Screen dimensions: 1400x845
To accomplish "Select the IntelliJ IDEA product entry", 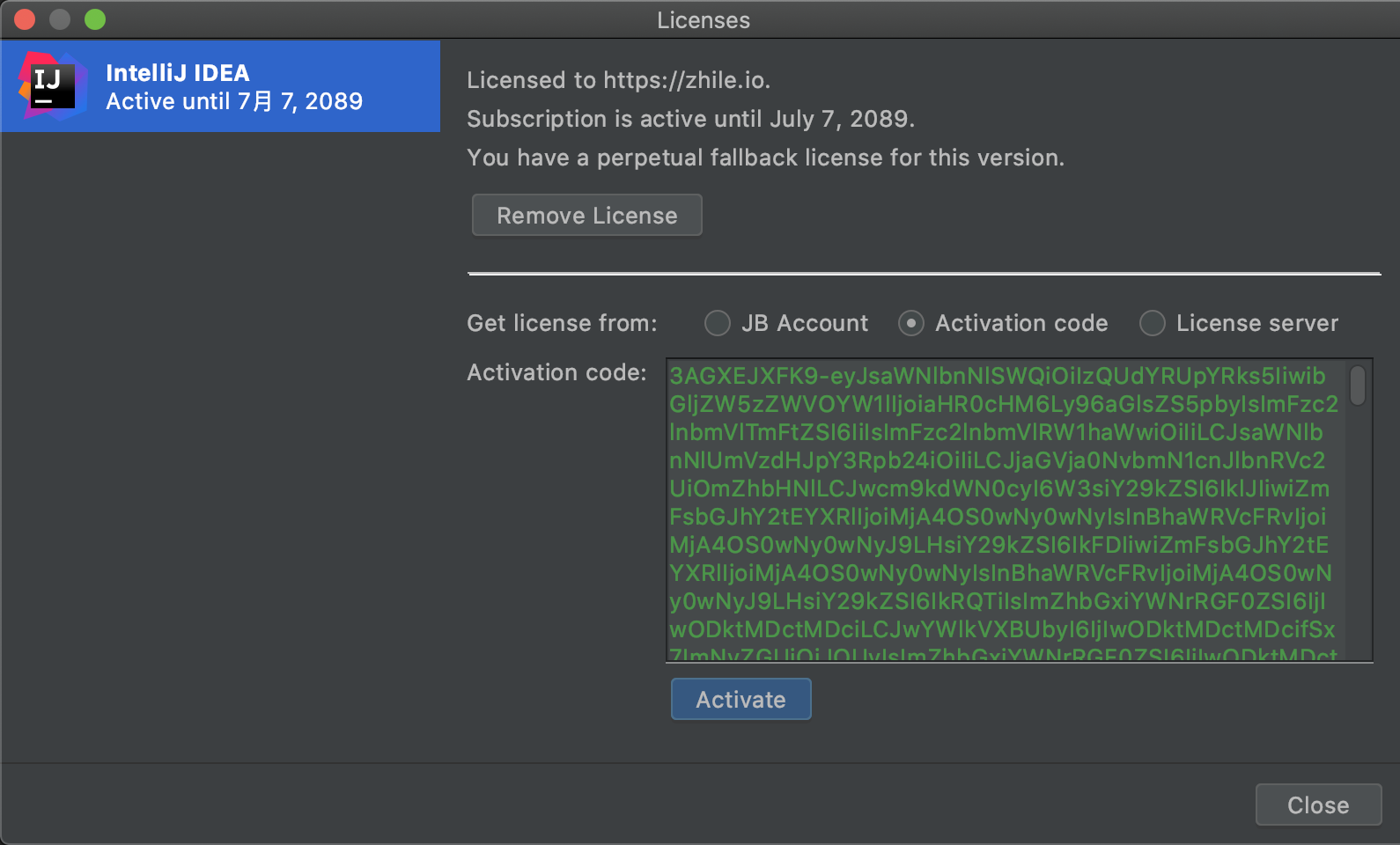I will point(220,86).
